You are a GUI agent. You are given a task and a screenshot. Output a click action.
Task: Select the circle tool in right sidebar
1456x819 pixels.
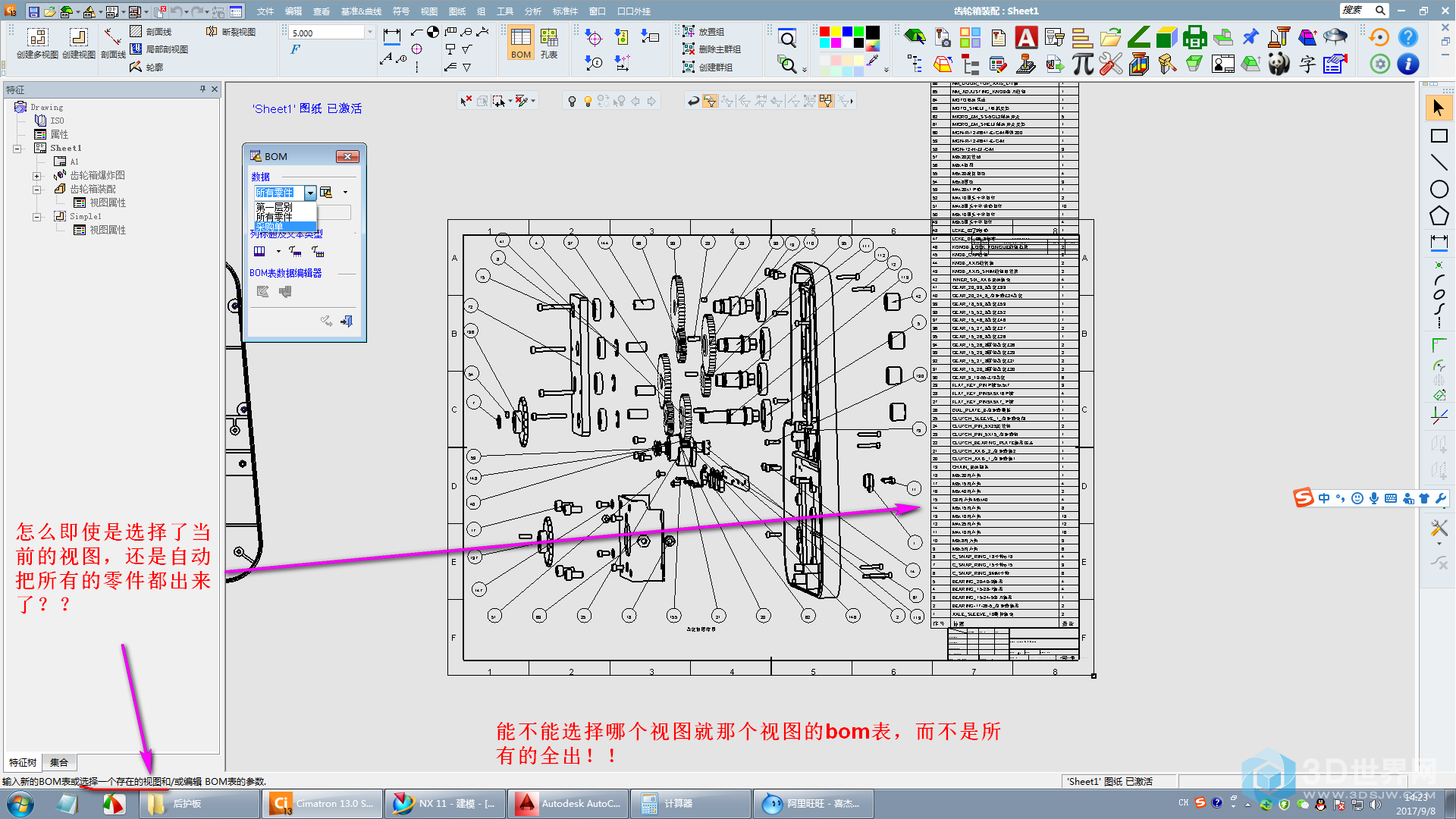[1439, 190]
